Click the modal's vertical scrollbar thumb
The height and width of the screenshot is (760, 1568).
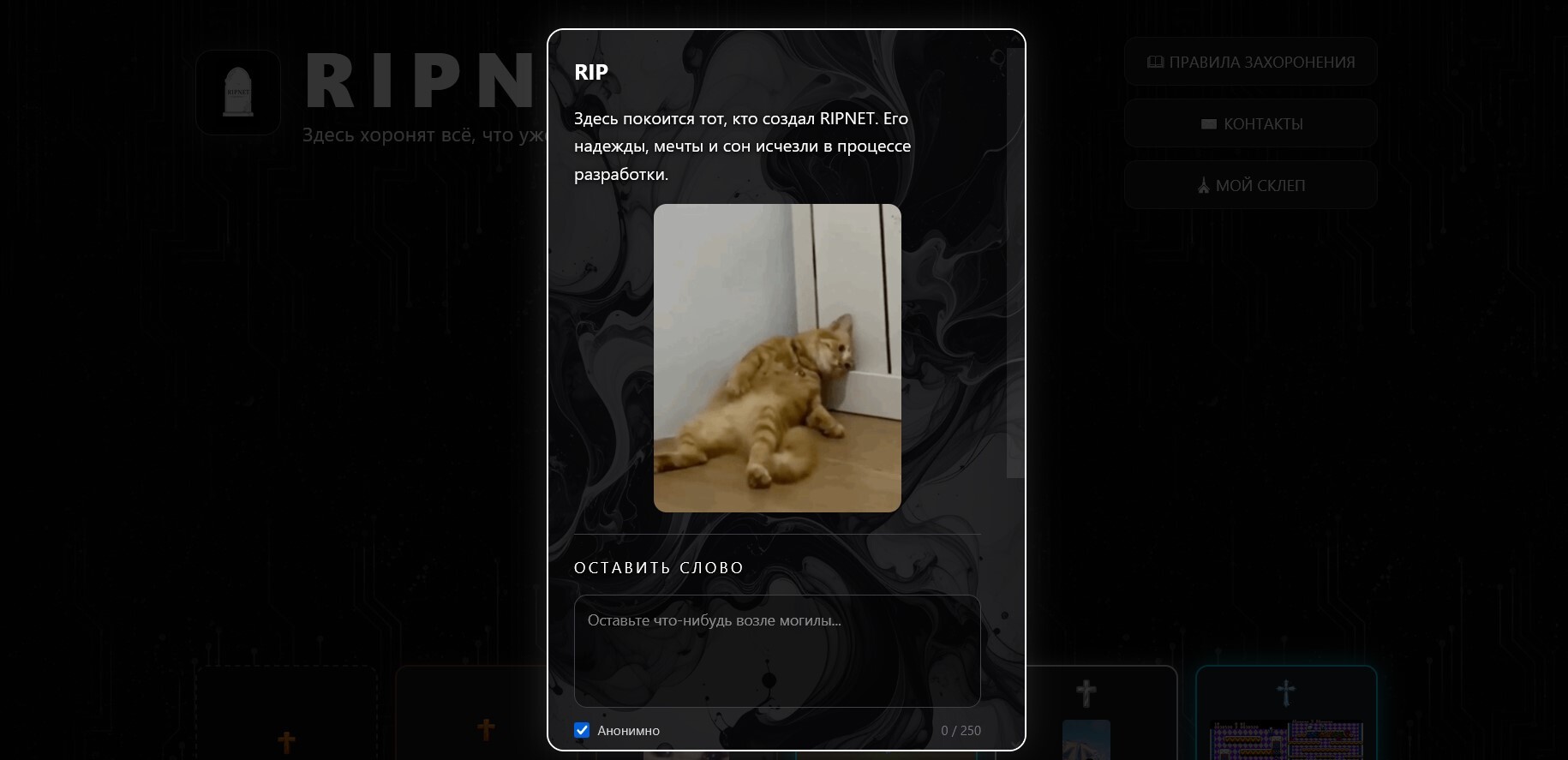1014,262
